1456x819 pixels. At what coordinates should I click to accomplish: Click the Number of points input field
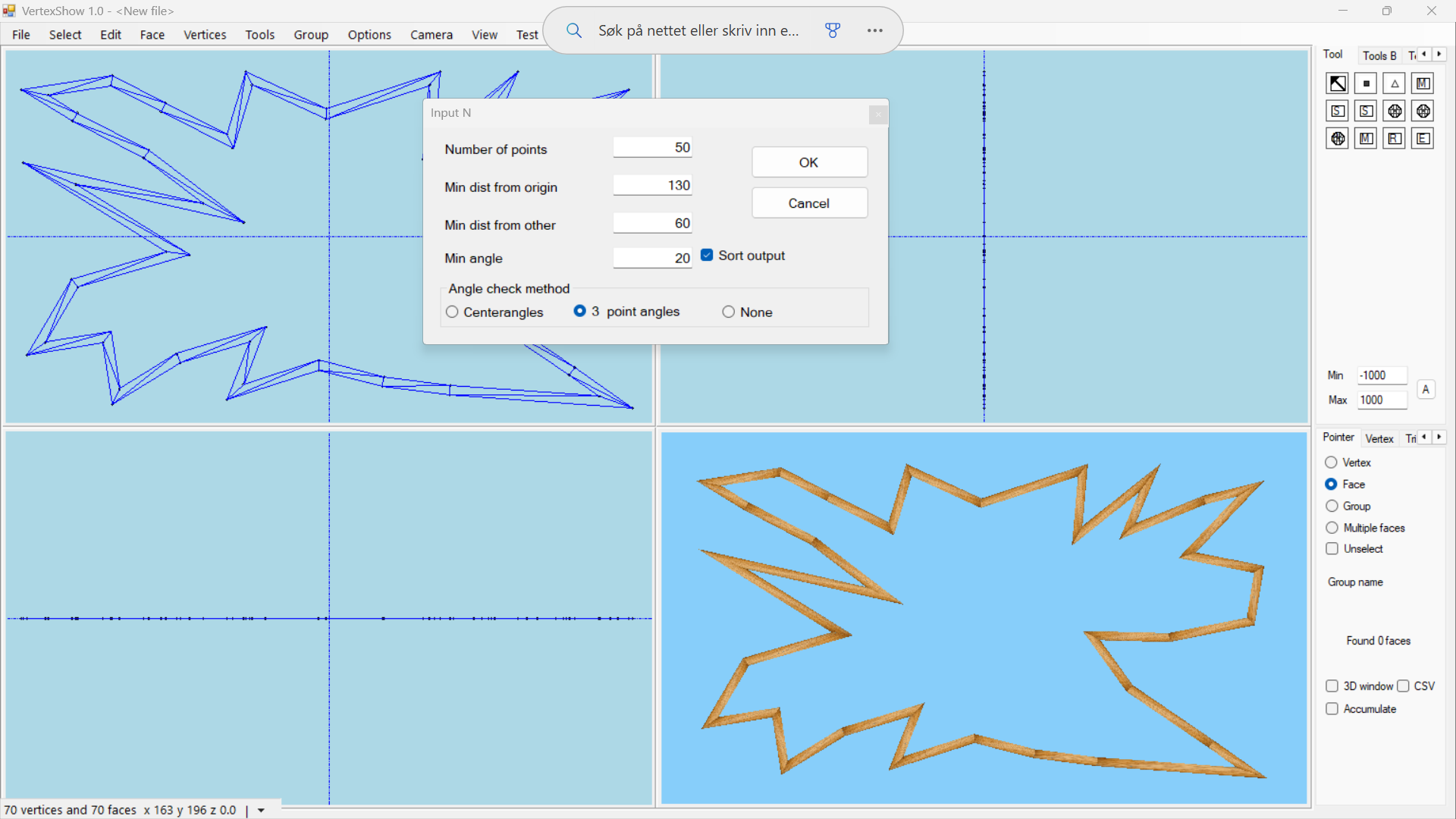(x=652, y=148)
